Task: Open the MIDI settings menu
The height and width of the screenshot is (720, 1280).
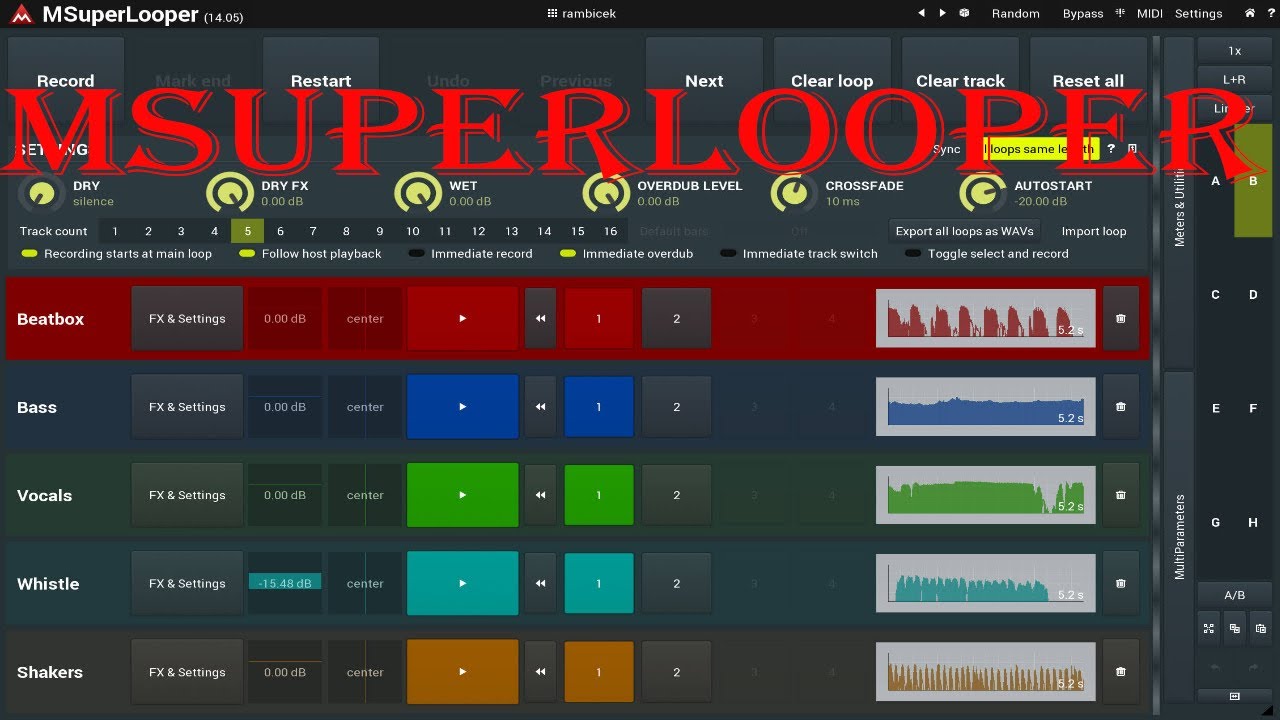Action: coord(1150,14)
